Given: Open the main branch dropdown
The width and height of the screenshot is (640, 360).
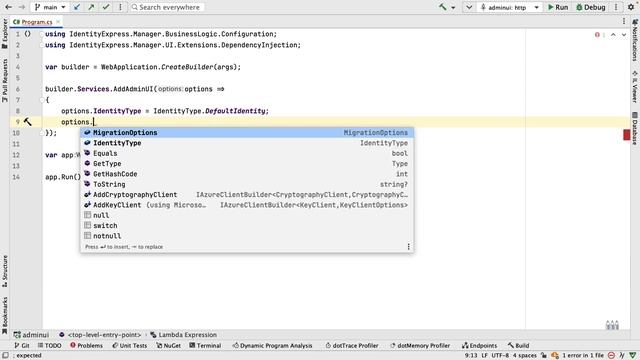Looking at the screenshot, I should pyautogui.click(x=50, y=7).
